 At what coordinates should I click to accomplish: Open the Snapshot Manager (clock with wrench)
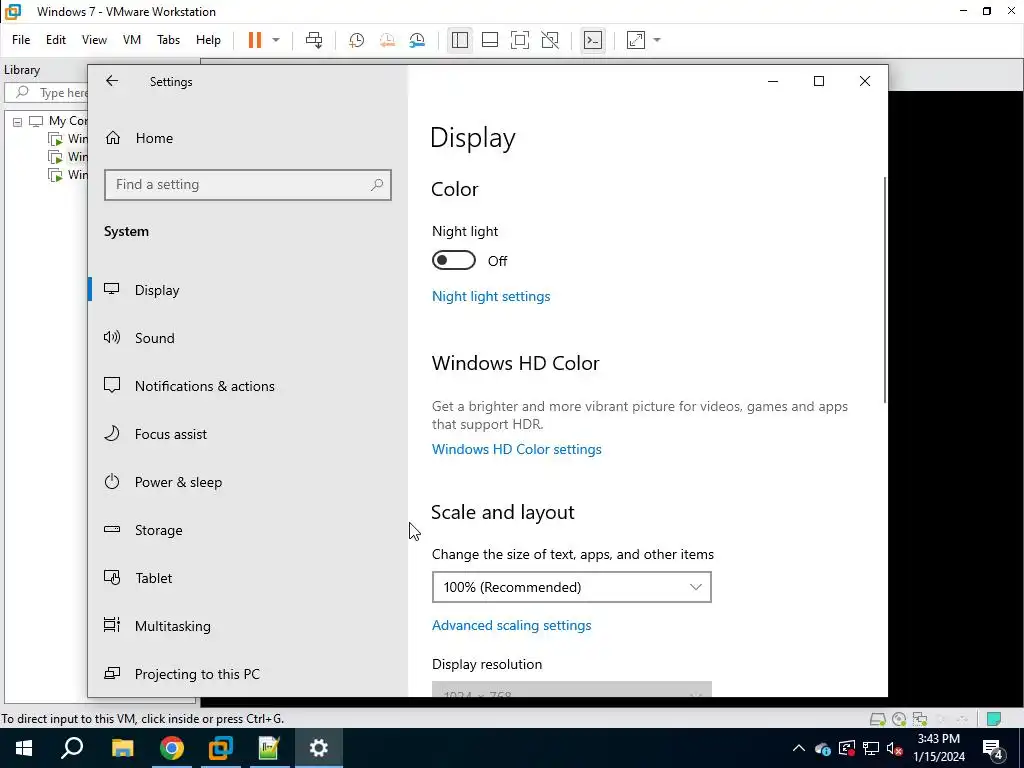point(417,40)
